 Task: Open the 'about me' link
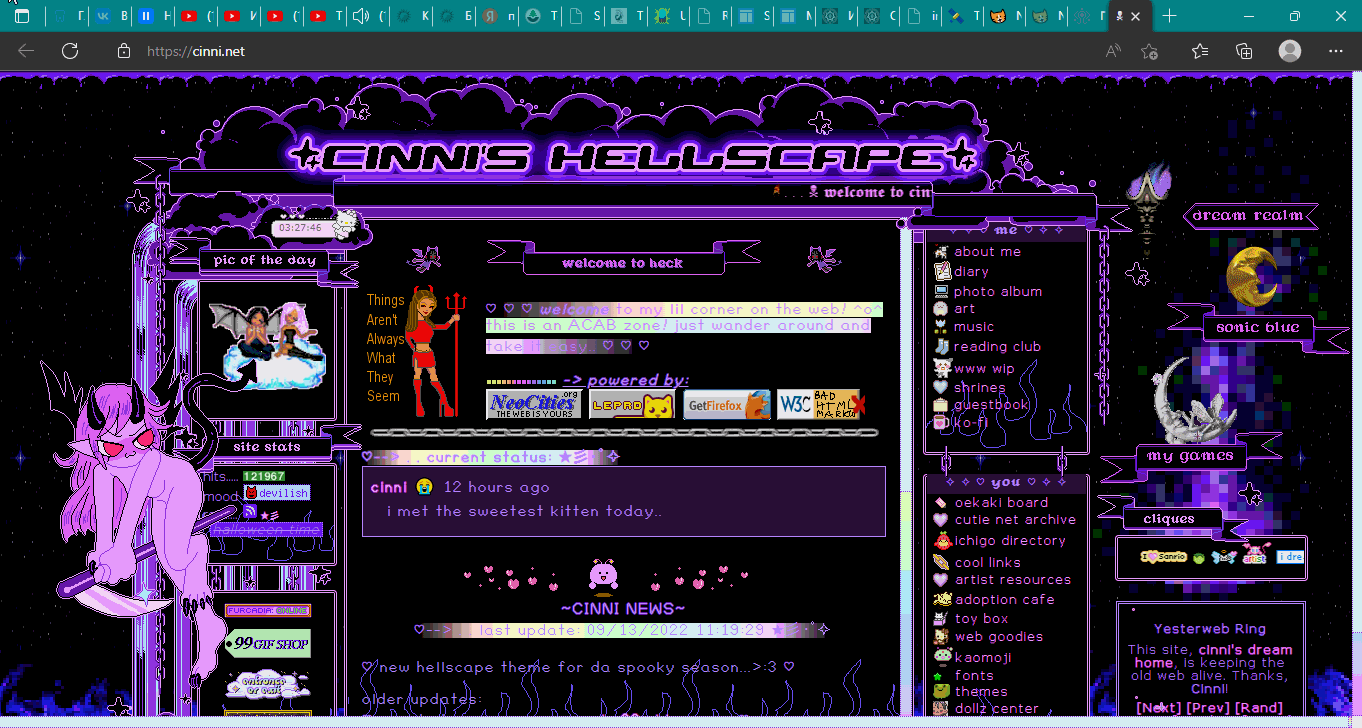pyautogui.click(x=986, y=252)
